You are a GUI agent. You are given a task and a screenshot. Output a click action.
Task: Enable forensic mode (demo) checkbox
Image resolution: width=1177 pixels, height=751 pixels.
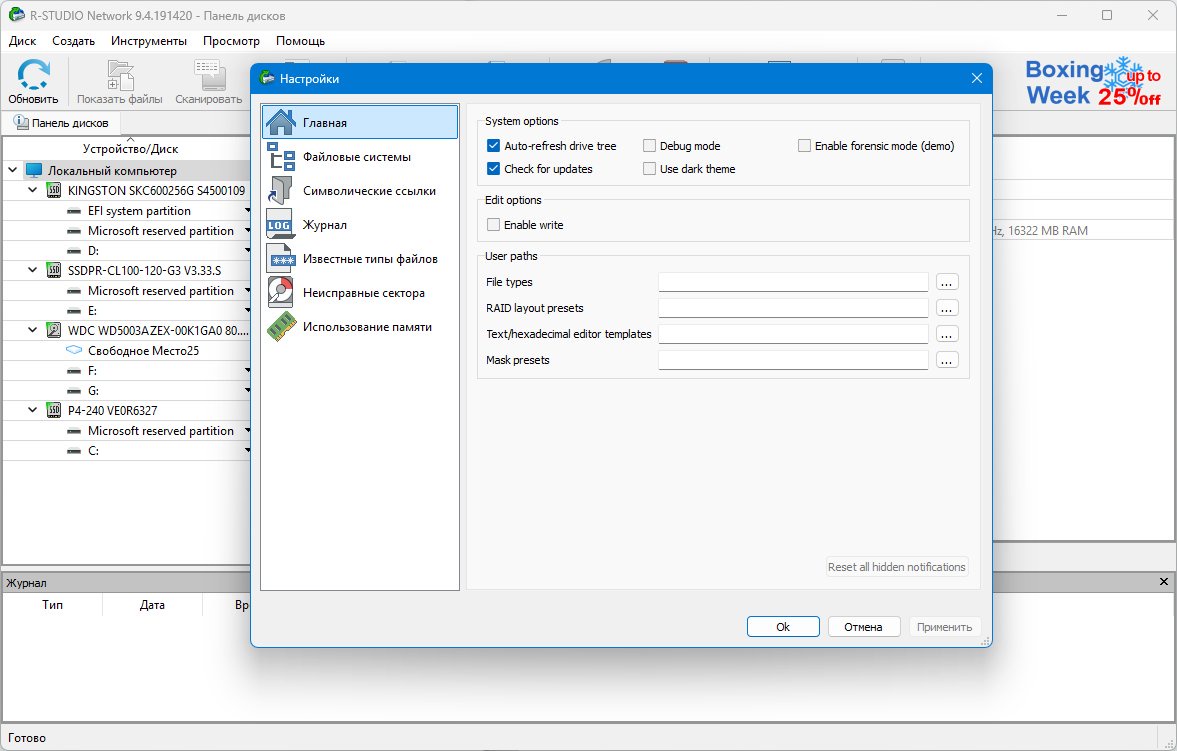click(804, 146)
